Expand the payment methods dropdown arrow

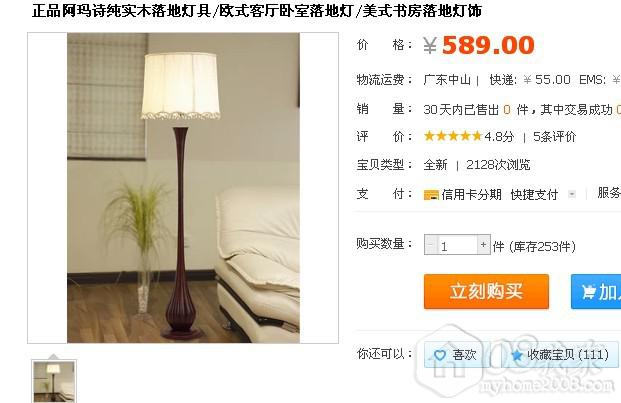pos(571,194)
